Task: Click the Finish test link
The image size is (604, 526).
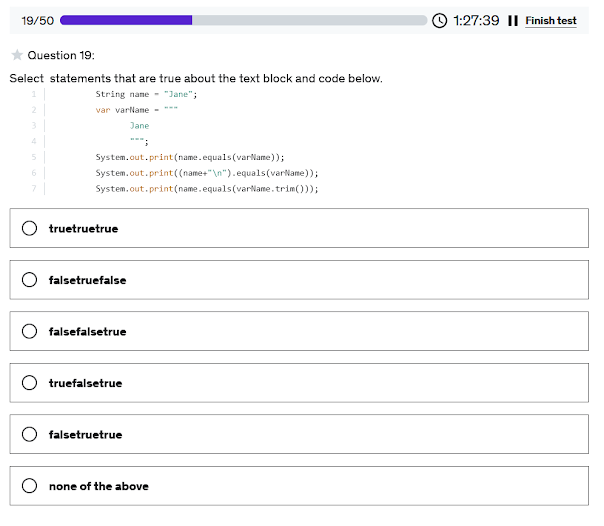Action: [551, 21]
